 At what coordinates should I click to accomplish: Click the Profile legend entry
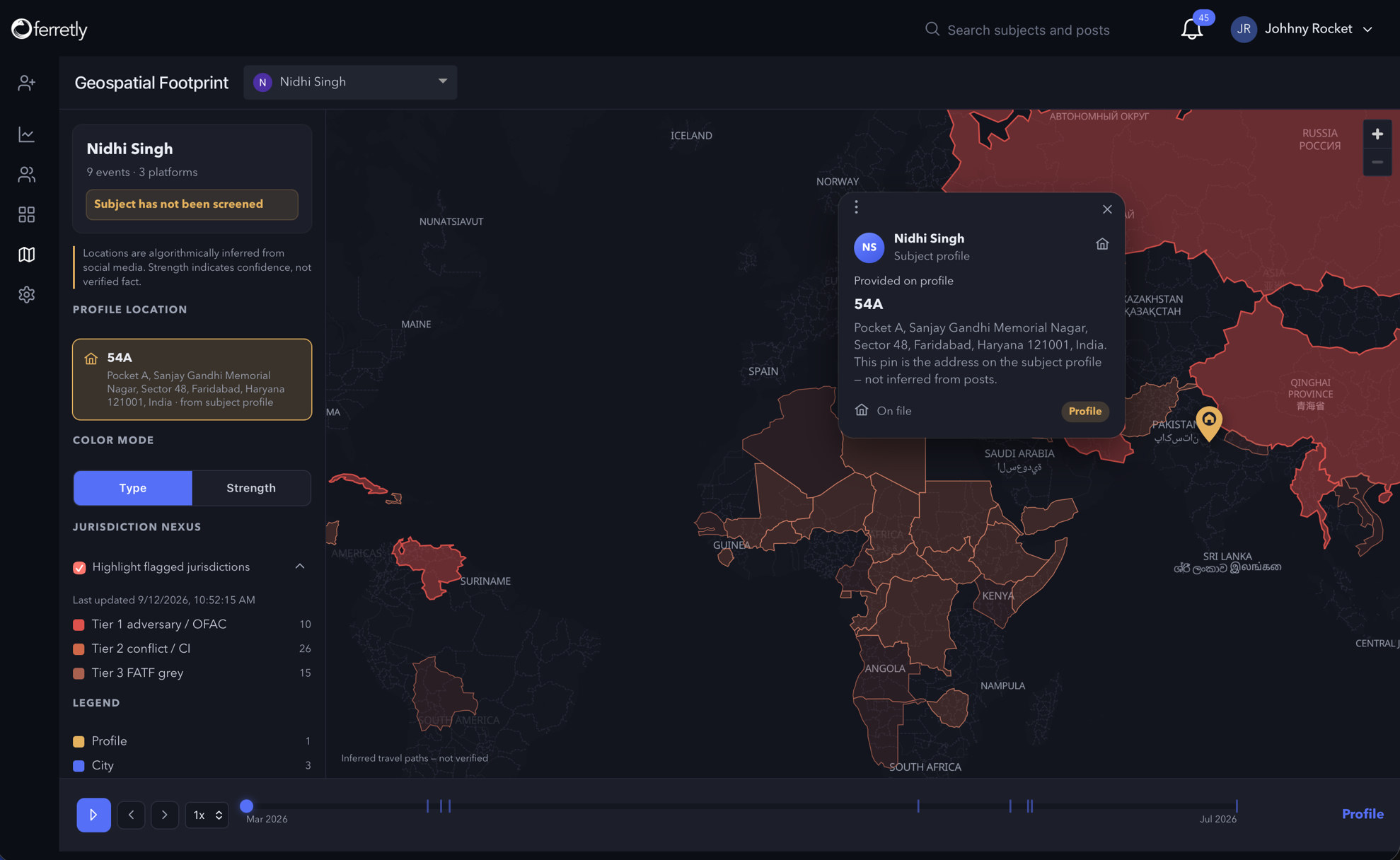pos(192,741)
